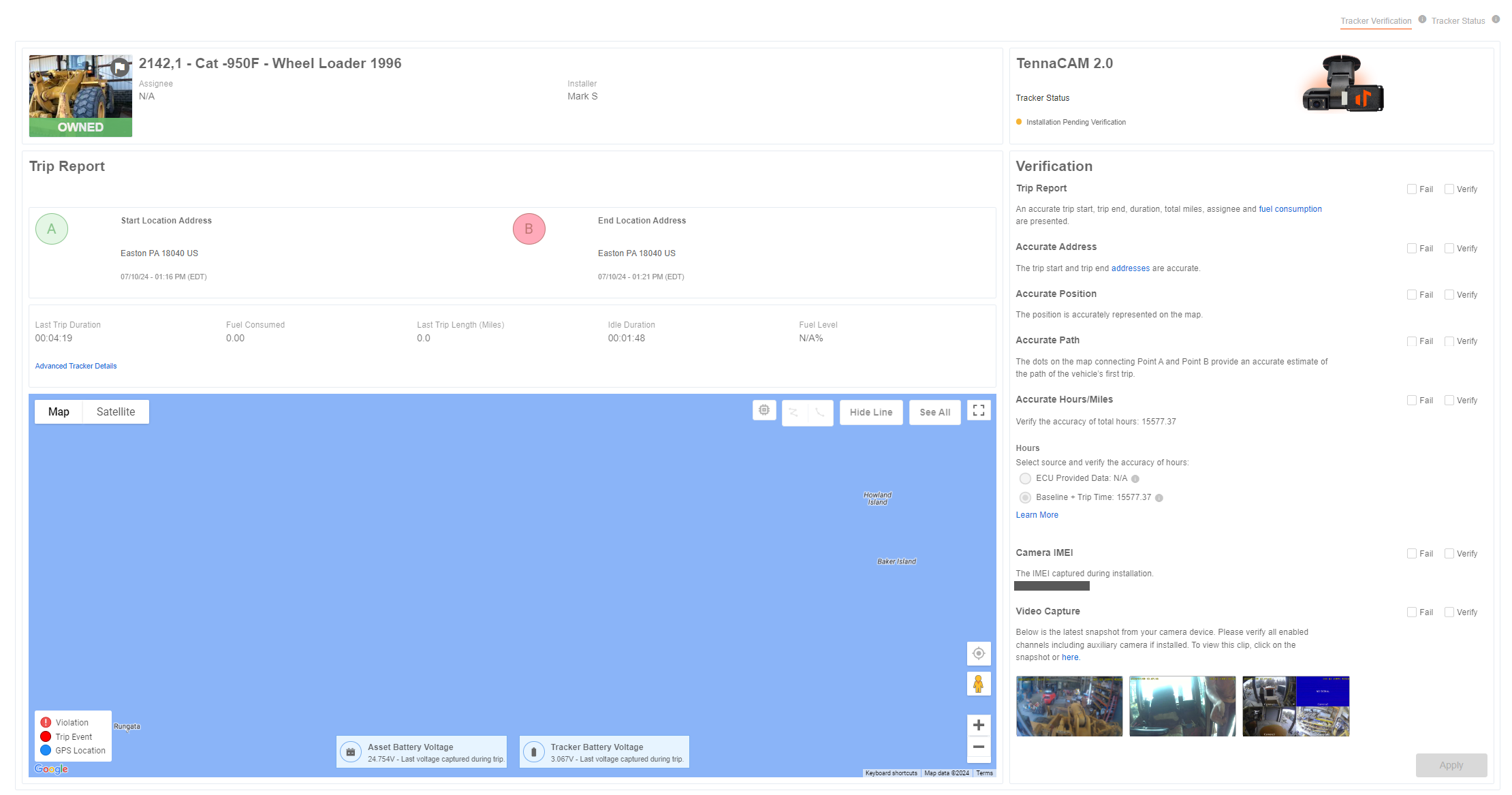Image resolution: width=1512 pixels, height=795 pixels.
Task: Click the Violation legend icon
Action: (x=46, y=722)
